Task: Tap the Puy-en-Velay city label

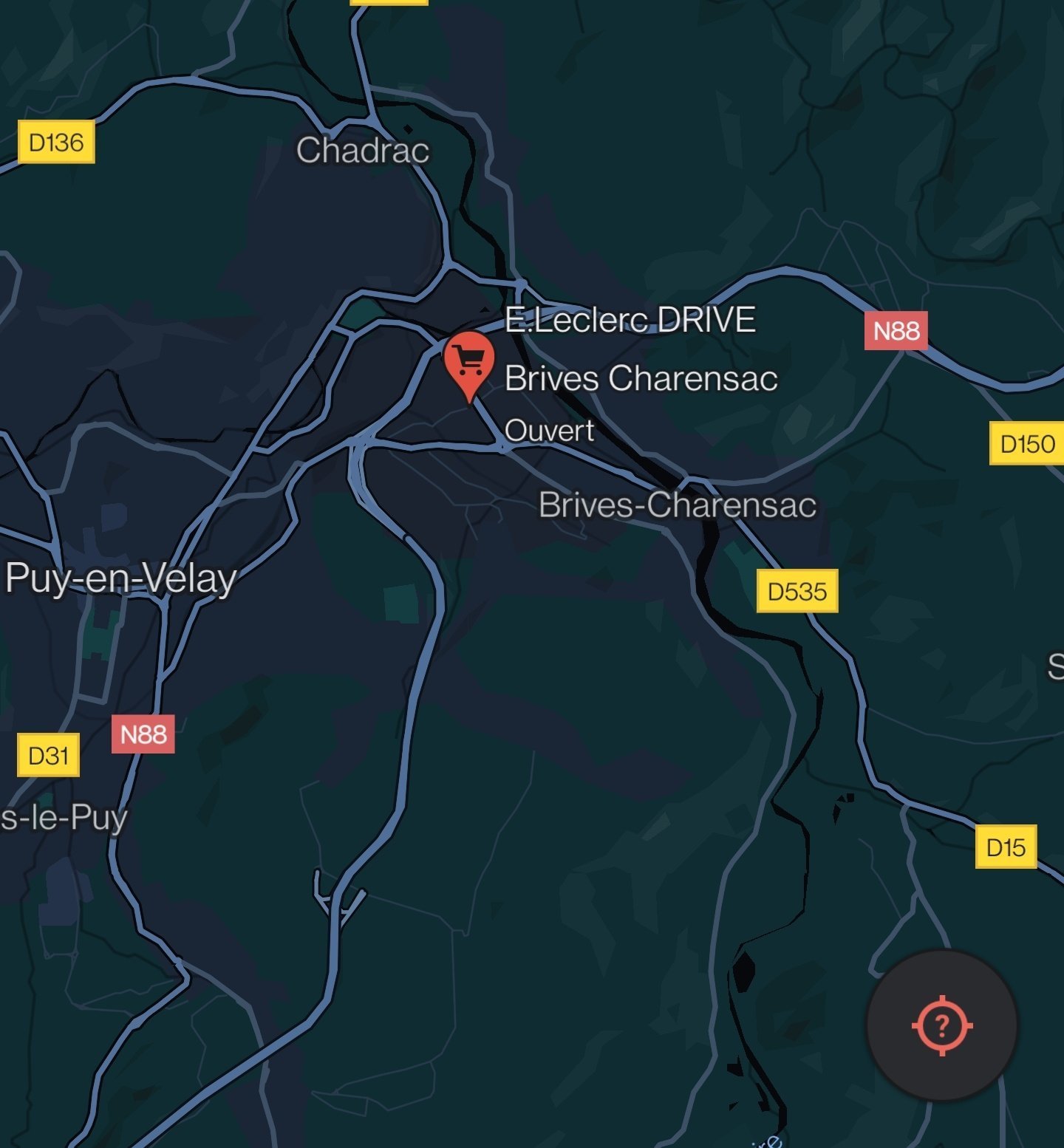Action: tap(121, 578)
